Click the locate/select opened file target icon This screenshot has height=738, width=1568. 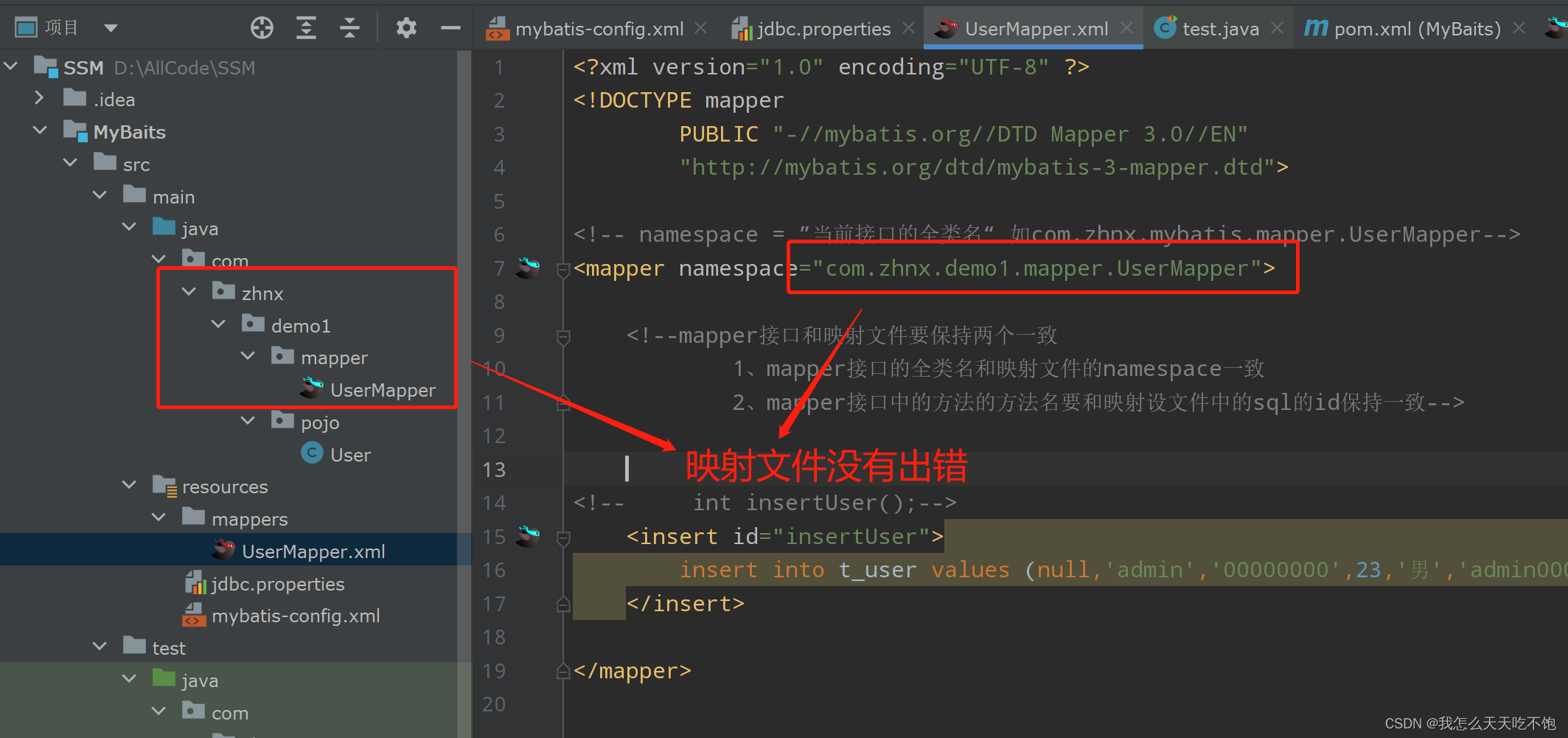[262, 28]
